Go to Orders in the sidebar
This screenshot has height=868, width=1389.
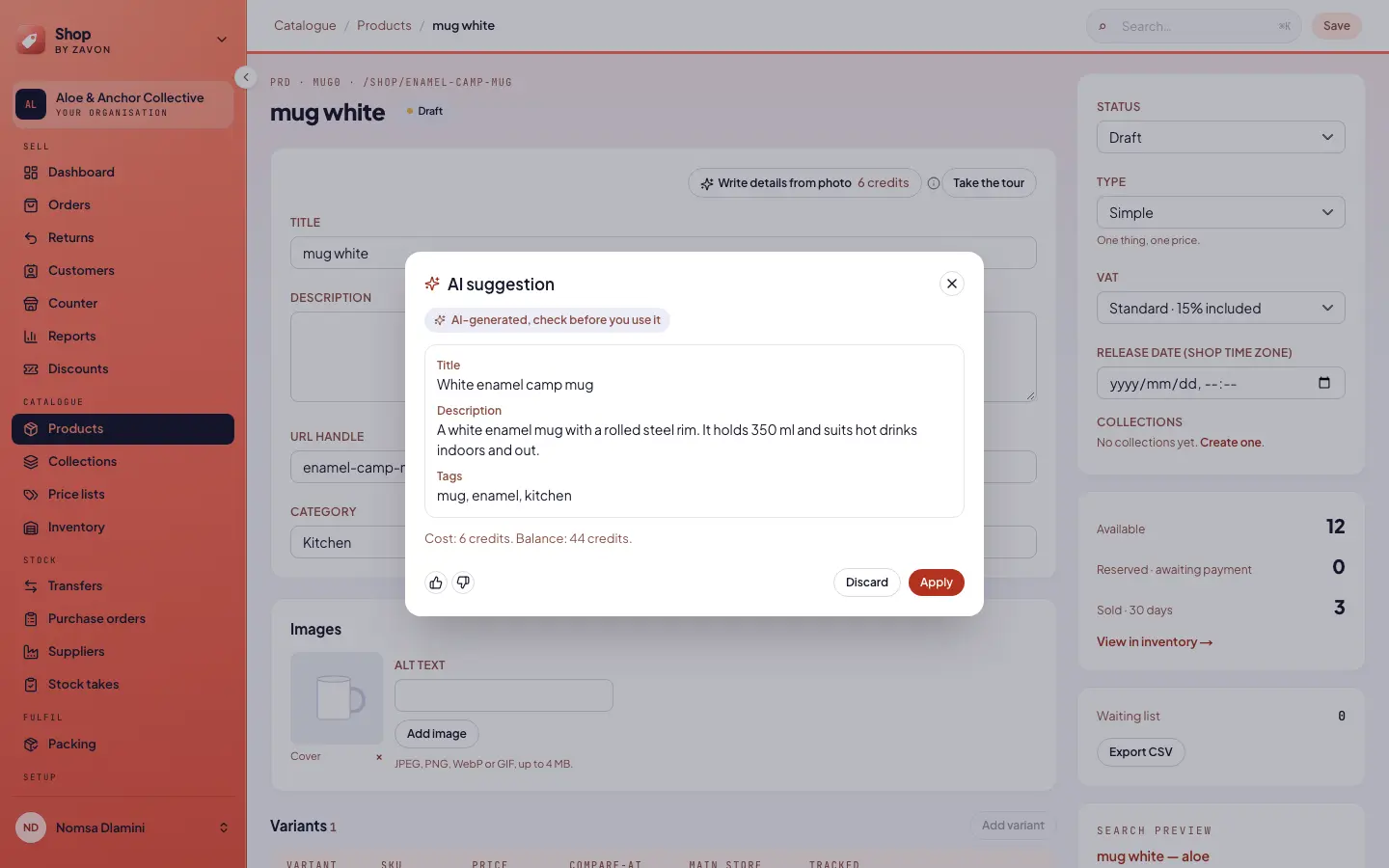pyautogui.click(x=123, y=205)
